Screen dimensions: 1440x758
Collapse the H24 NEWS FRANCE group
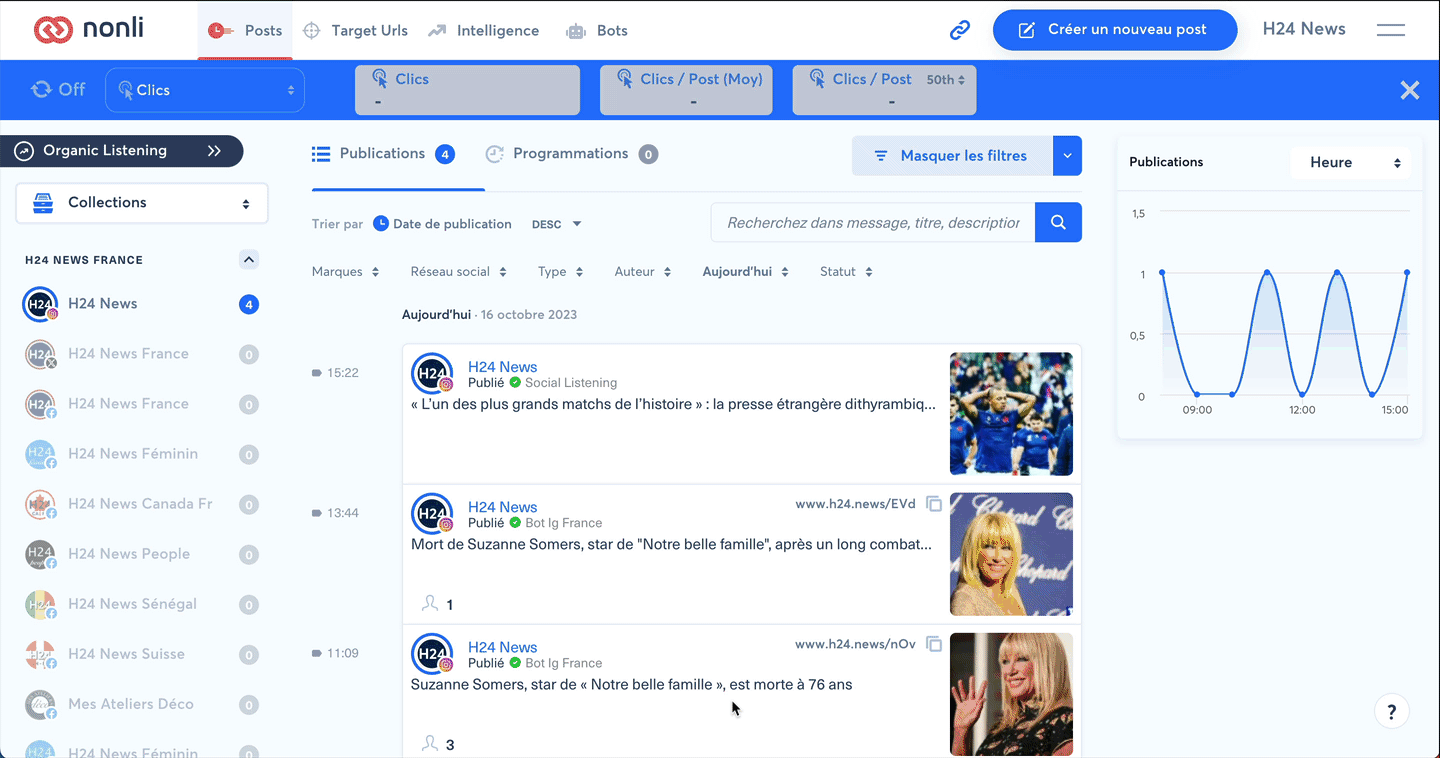coord(249,260)
